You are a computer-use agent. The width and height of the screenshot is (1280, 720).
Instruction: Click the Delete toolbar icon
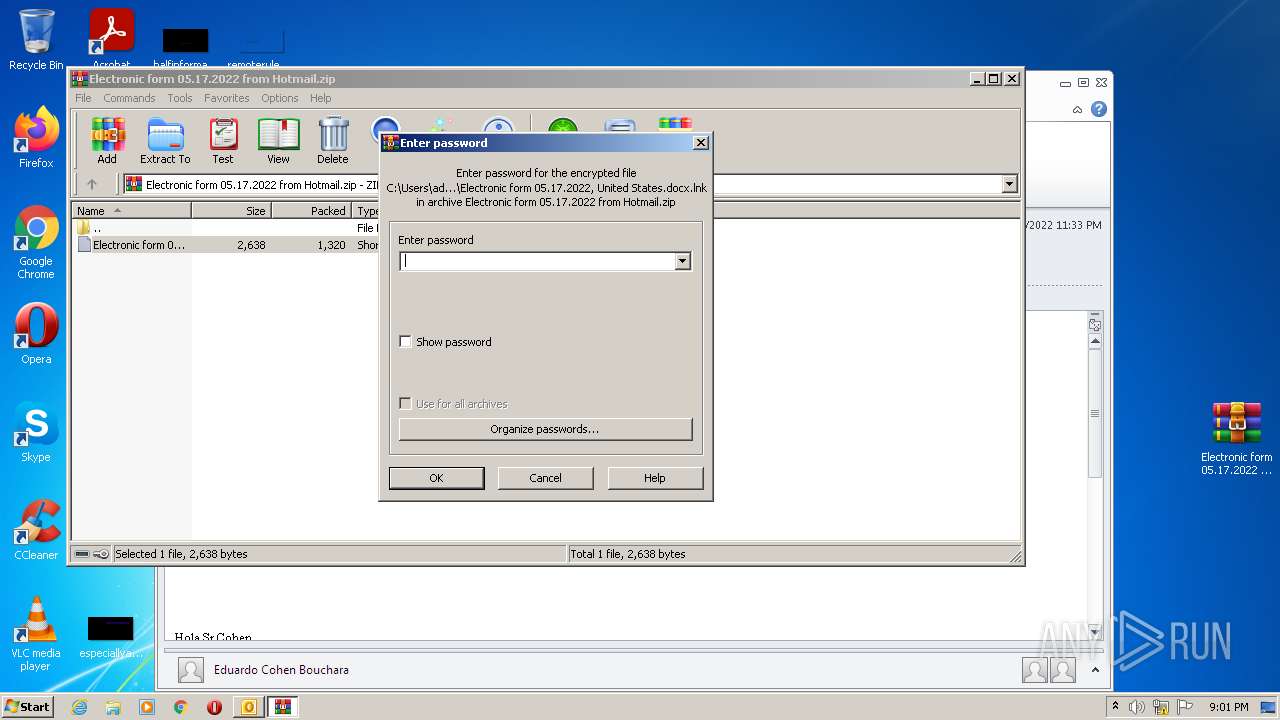click(333, 141)
